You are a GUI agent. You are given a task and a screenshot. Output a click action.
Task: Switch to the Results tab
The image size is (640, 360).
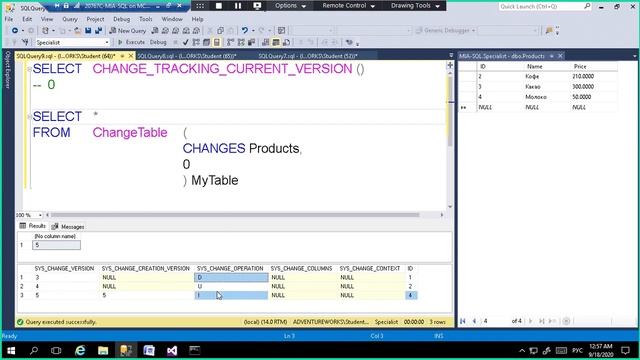33,226
